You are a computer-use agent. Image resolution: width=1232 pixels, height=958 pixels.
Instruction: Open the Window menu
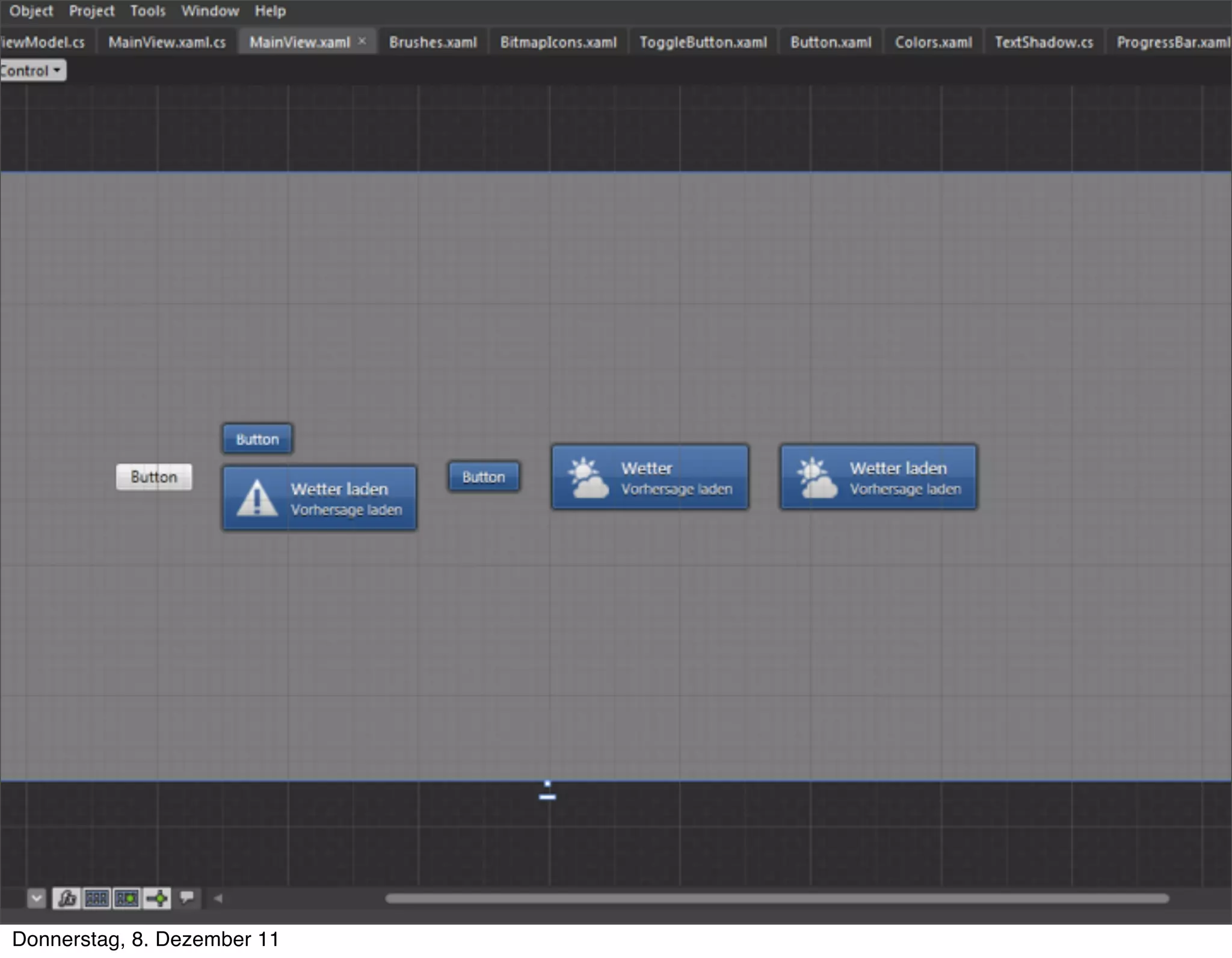(x=210, y=11)
